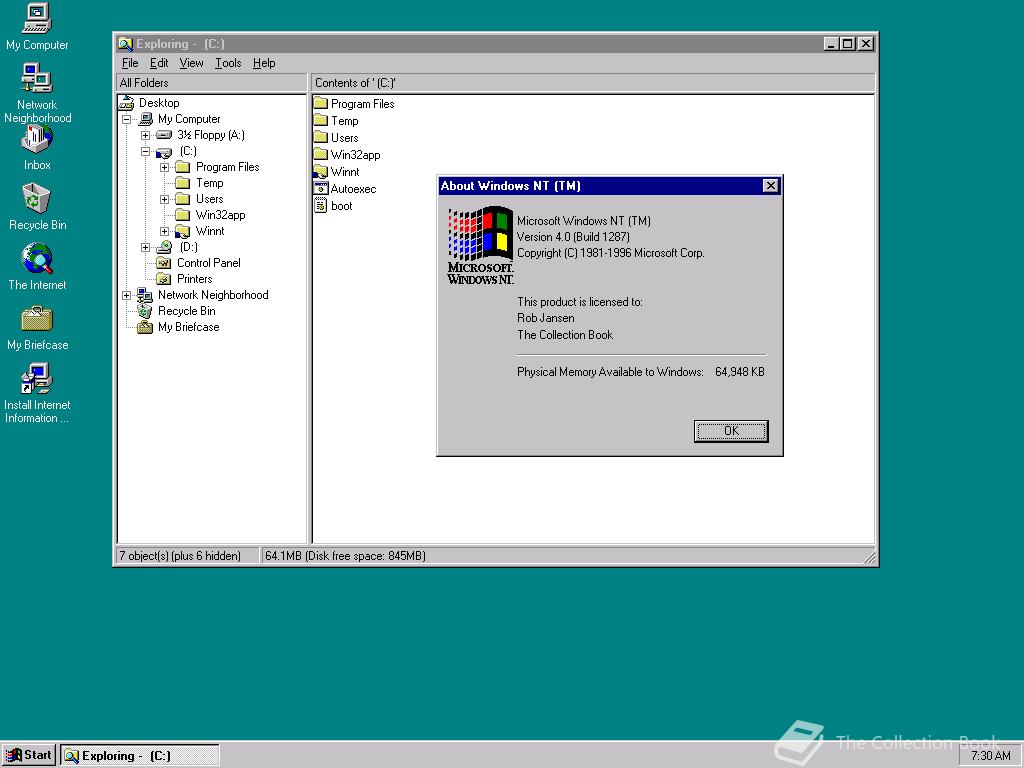Viewport: 1024px width, 768px height.
Task: Click Printers icon in folder tree
Action: coord(163,279)
